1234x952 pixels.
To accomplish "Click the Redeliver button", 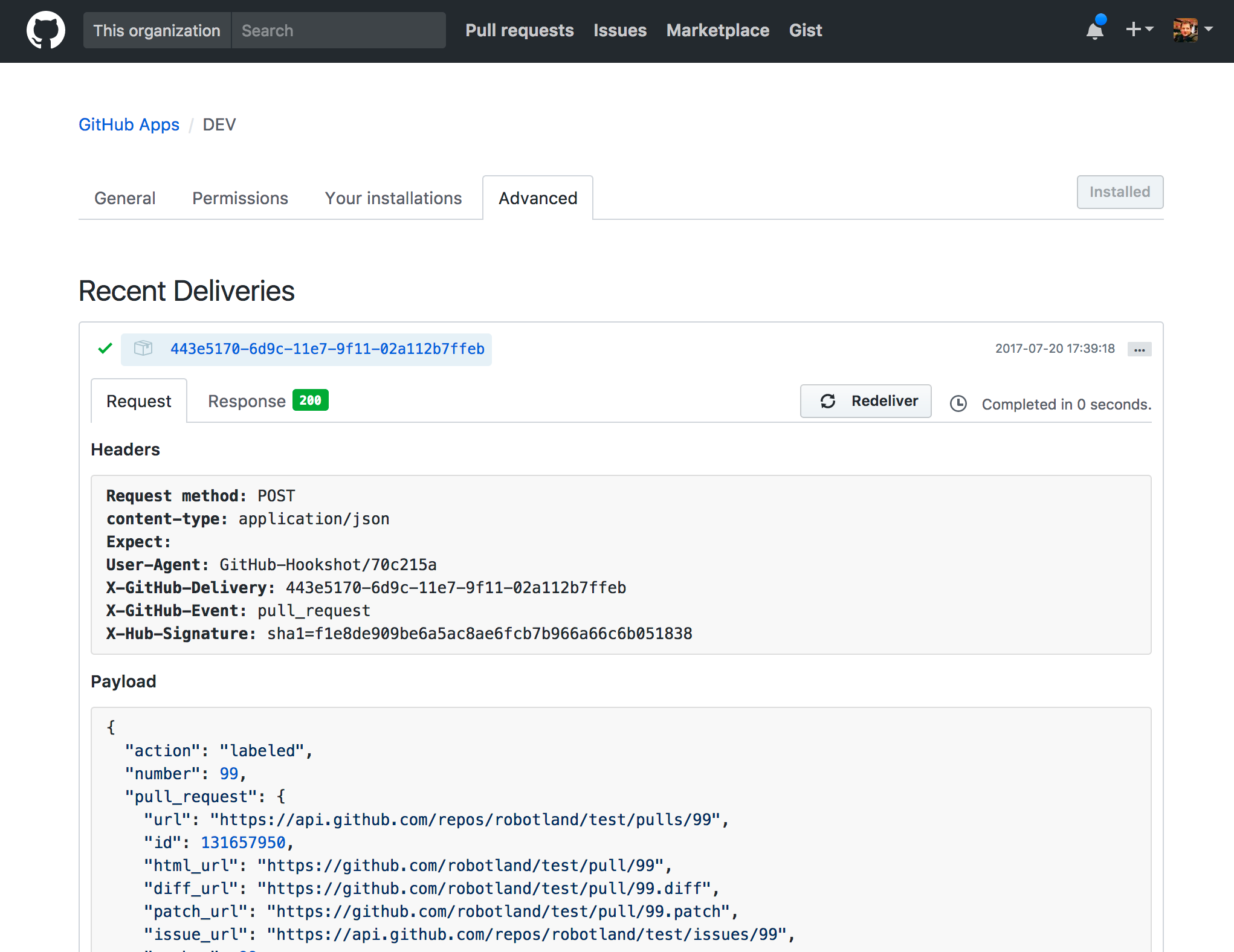I will point(865,401).
